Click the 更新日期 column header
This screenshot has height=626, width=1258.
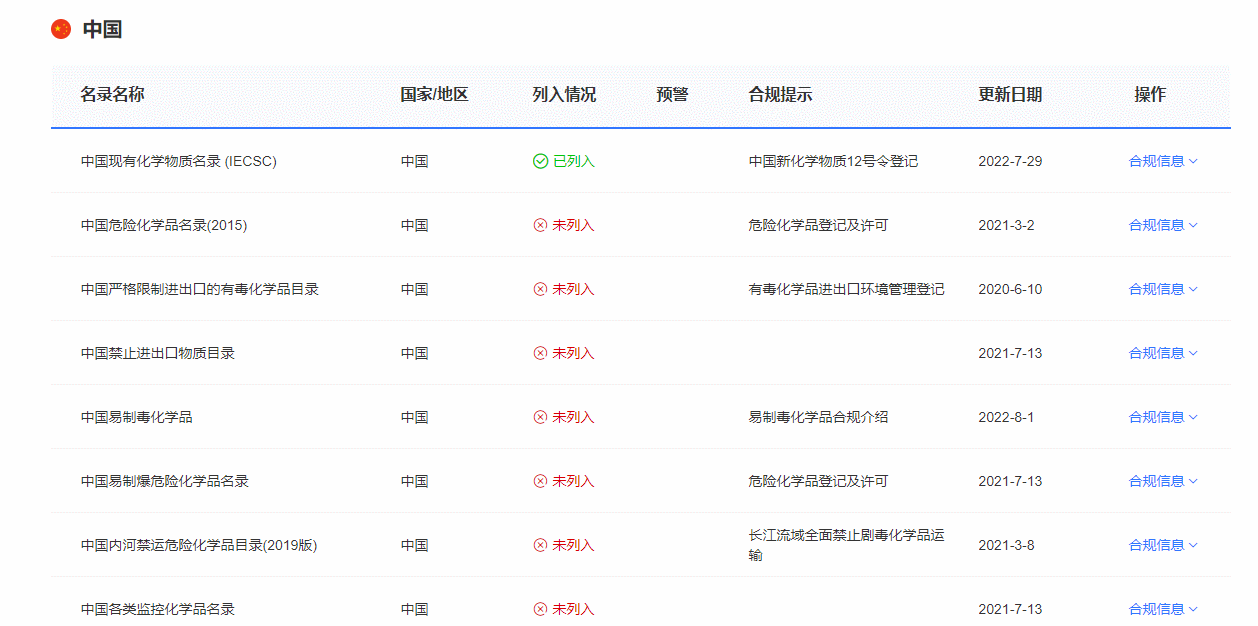pyautogui.click(x=1010, y=95)
